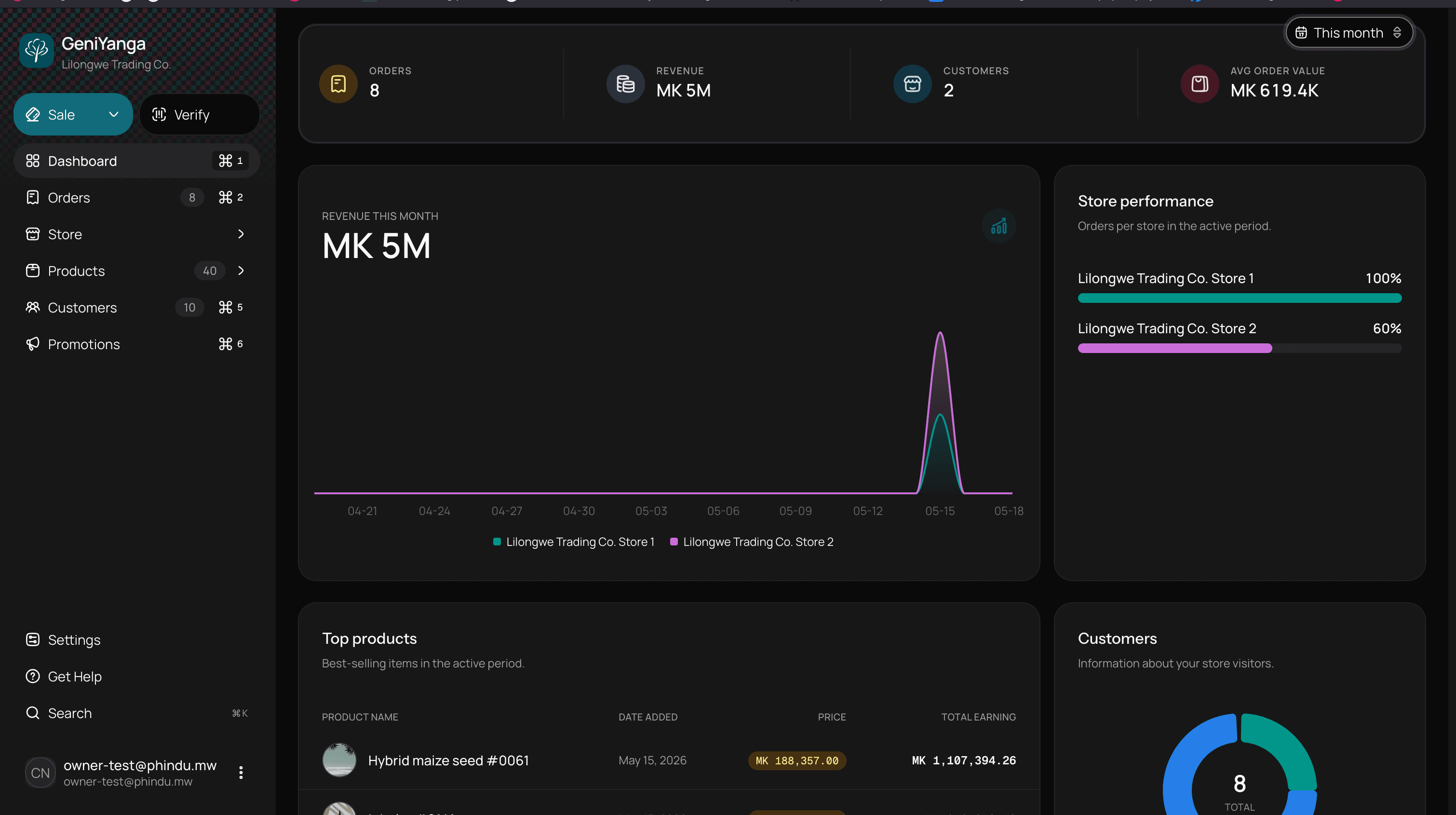
Task: Open the Sale dropdown chevron
Action: click(x=114, y=115)
